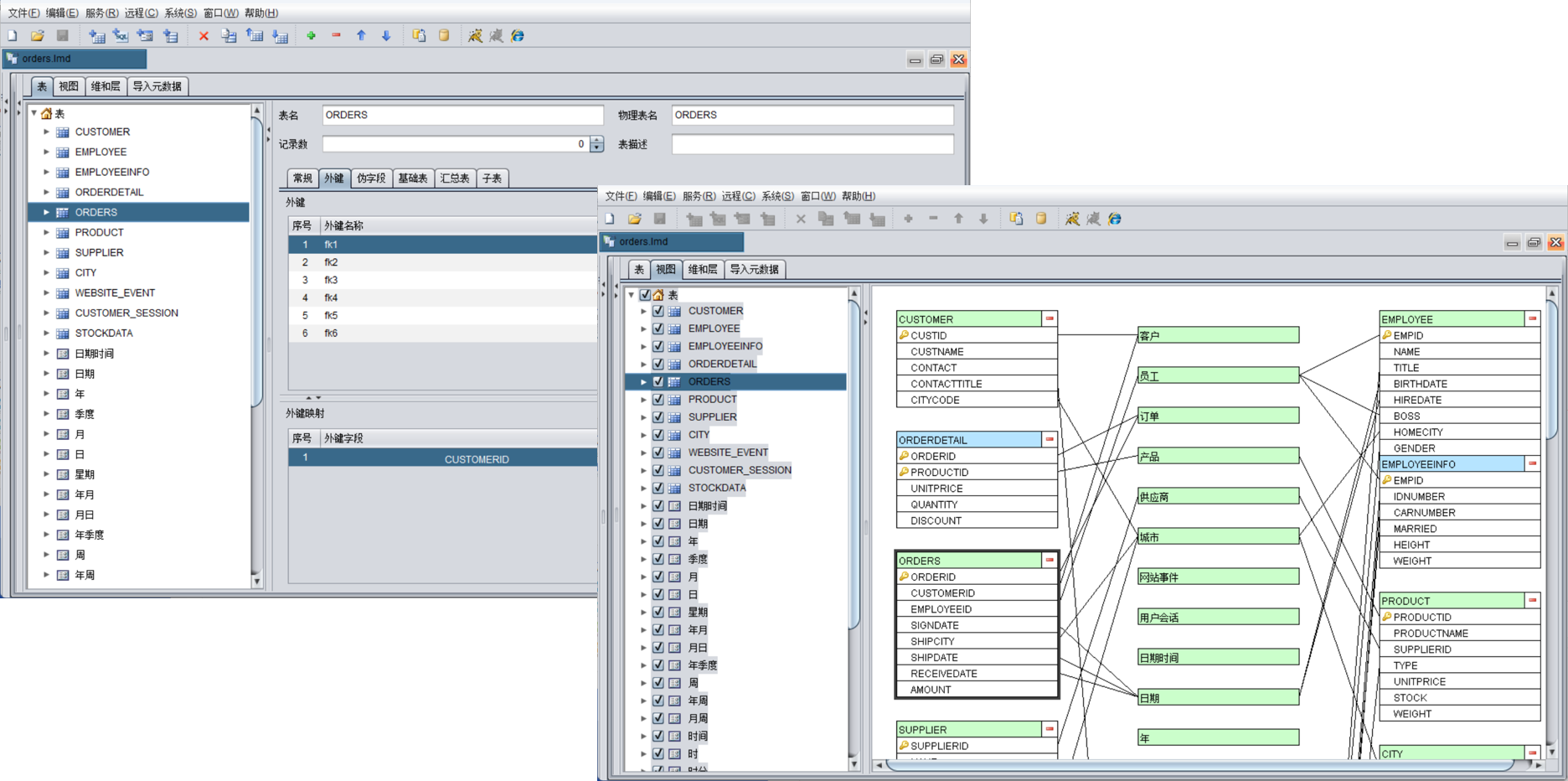Click the new file icon in back window toolbar
This screenshot has width=1568, height=781.
click(13, 36)
